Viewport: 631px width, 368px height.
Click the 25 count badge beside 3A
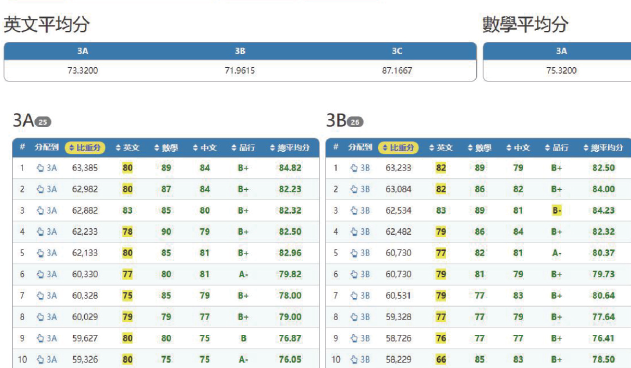pos(43,122)
